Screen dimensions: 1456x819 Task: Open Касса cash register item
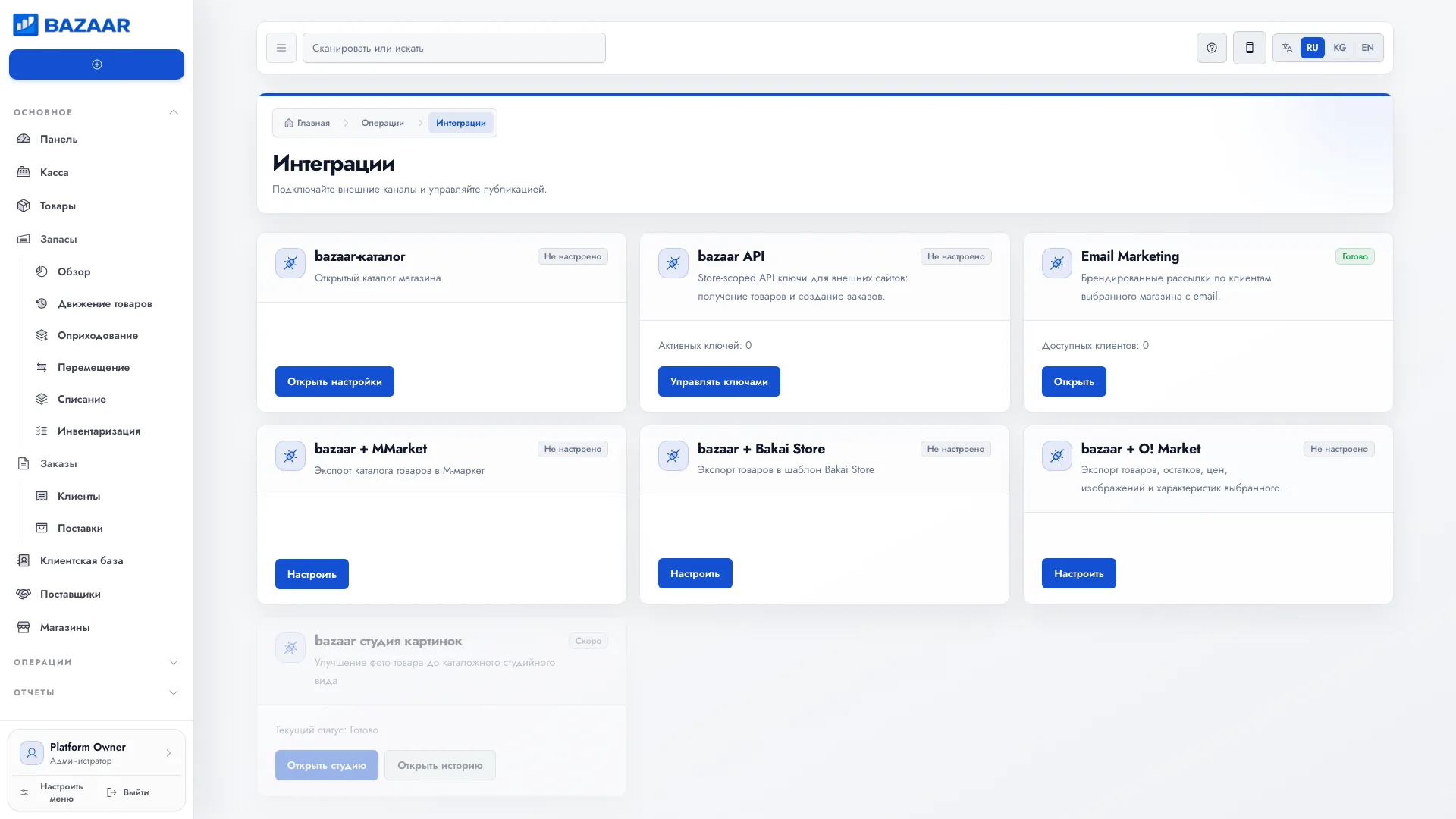tap(96, 172)
